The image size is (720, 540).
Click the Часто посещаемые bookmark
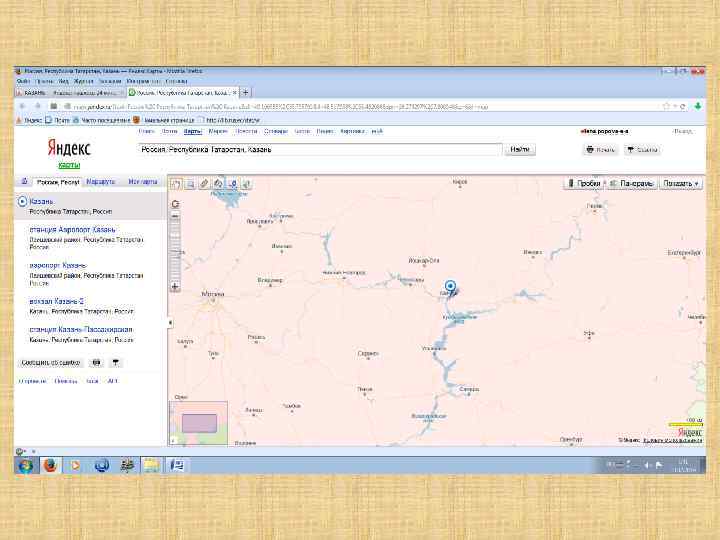[x=102, y=120]
